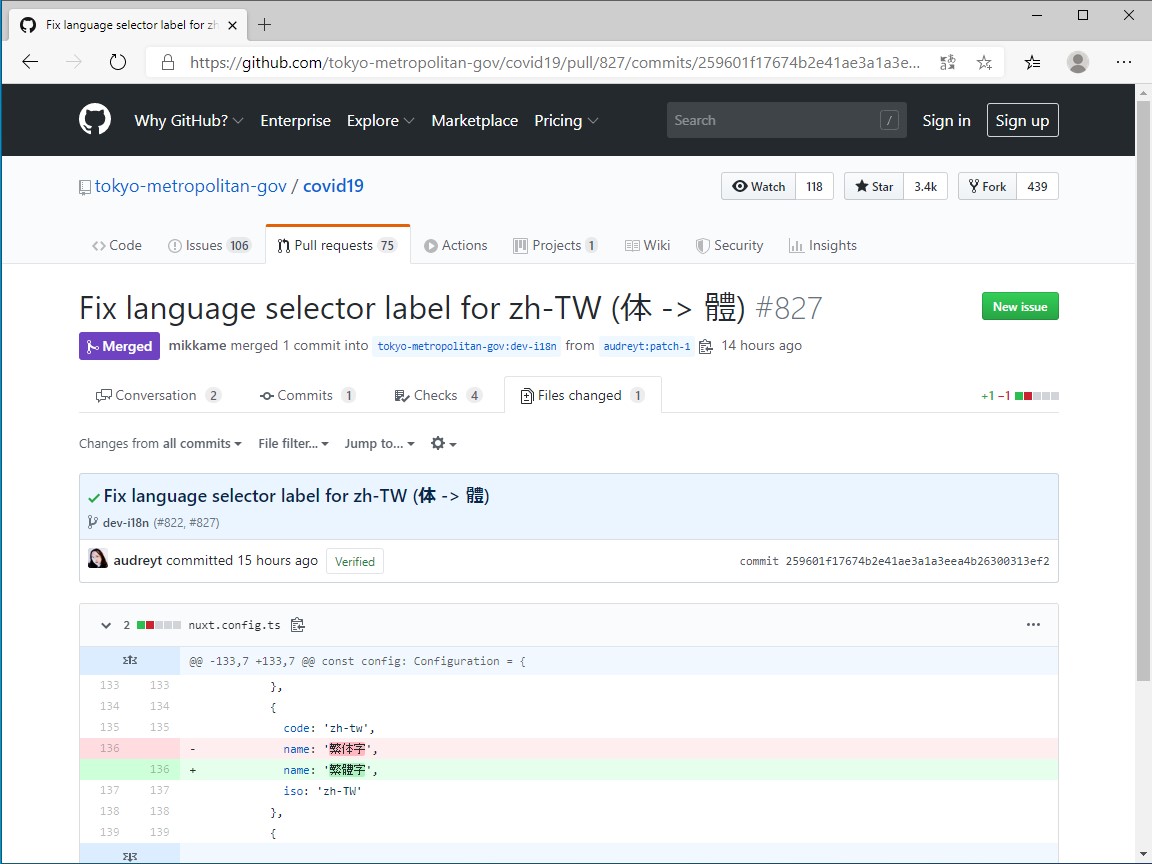Open the 'Jump to...' dropdown
Screen dimensions: 1152x864
tap(377, 443)
